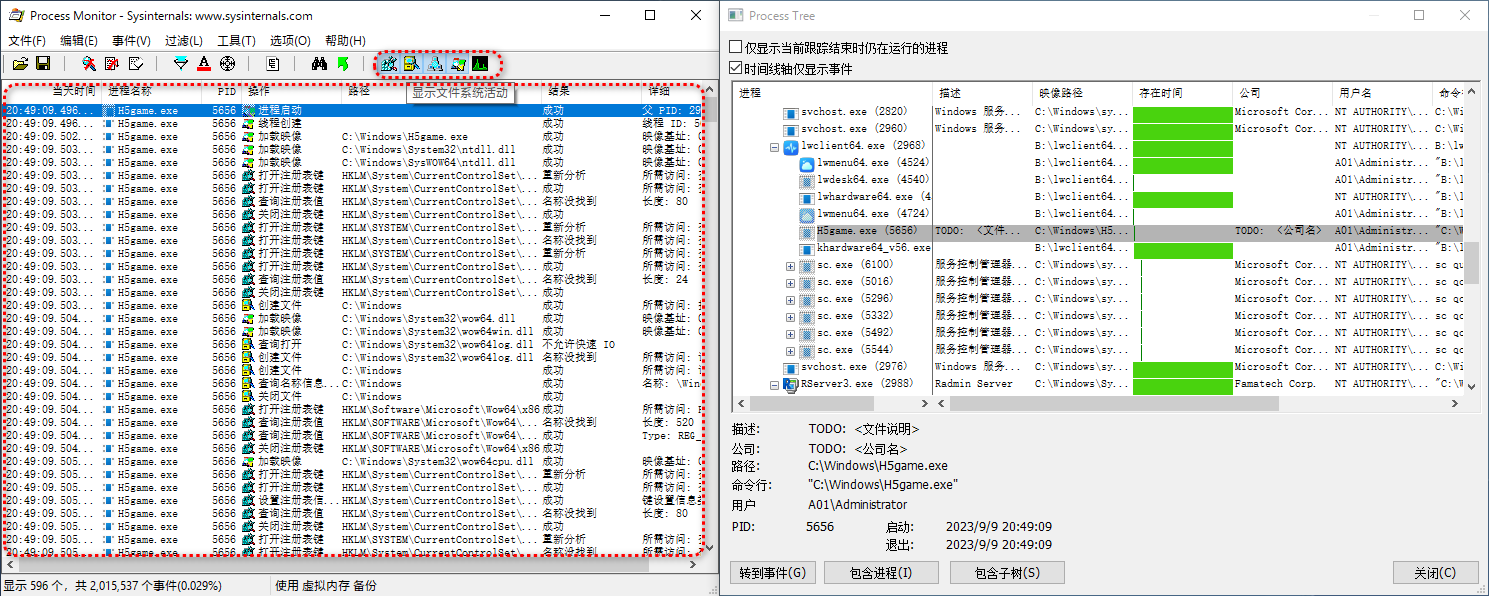The width and height of the screenshot is (1489, 596).
Task: Expand the sc.exe (5332) tree node
Action: pyautogui.click(x=791, y=316)
